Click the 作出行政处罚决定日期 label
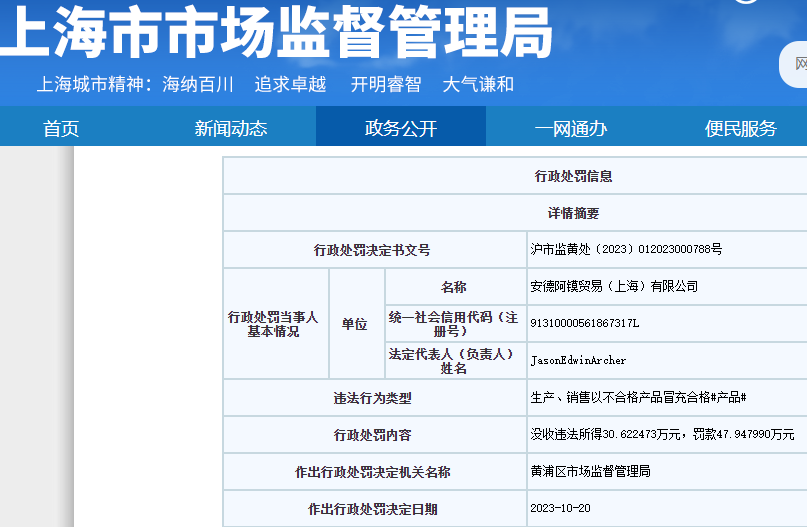This screenshot has width=807, height=527. click(372, 510)
